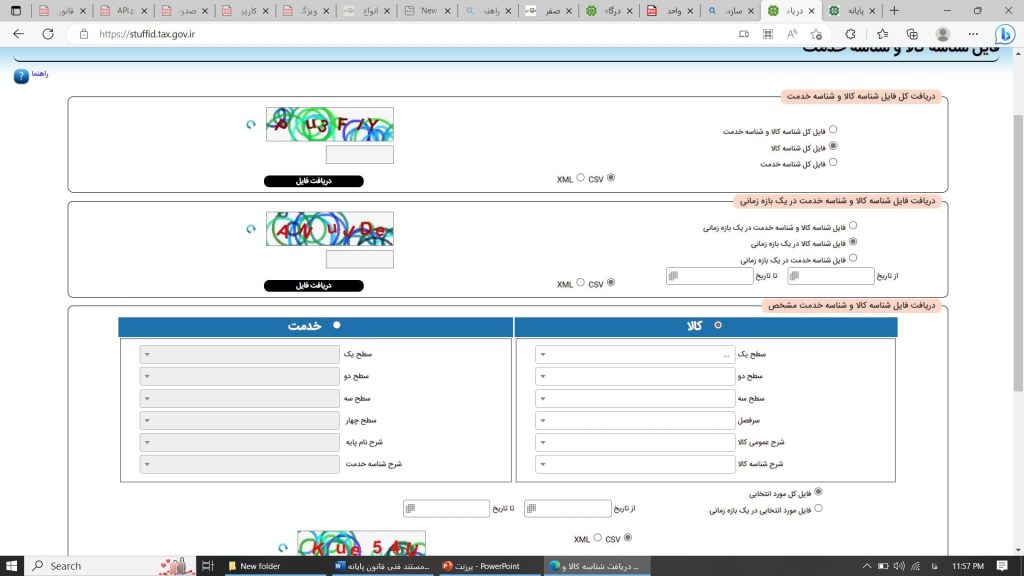Image resolution: width=1024 pixels, height=576 pixels.
Task: Go back with browser back arrow
Action: 18,34
